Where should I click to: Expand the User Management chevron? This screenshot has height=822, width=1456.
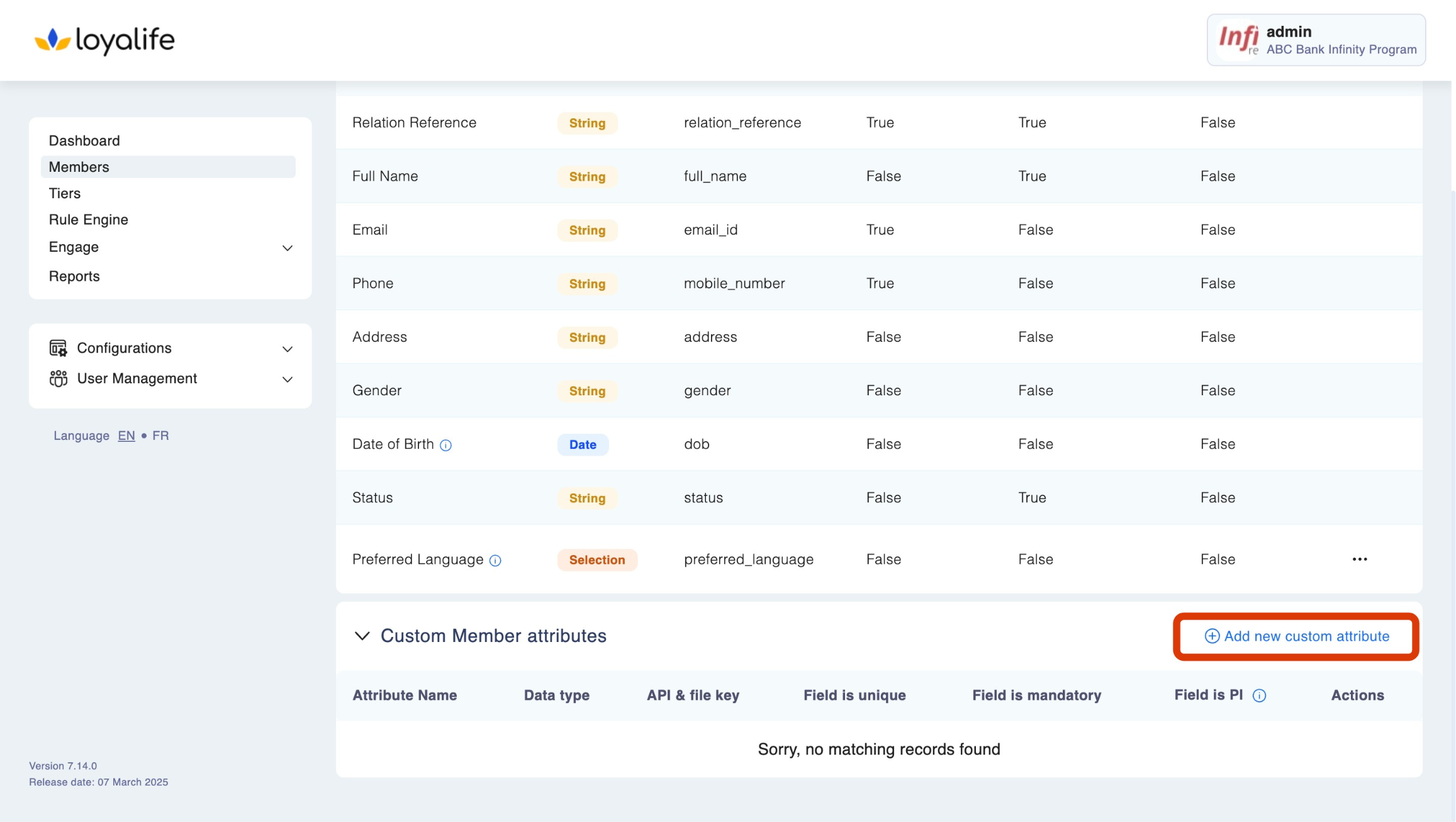tap(287, 379)
